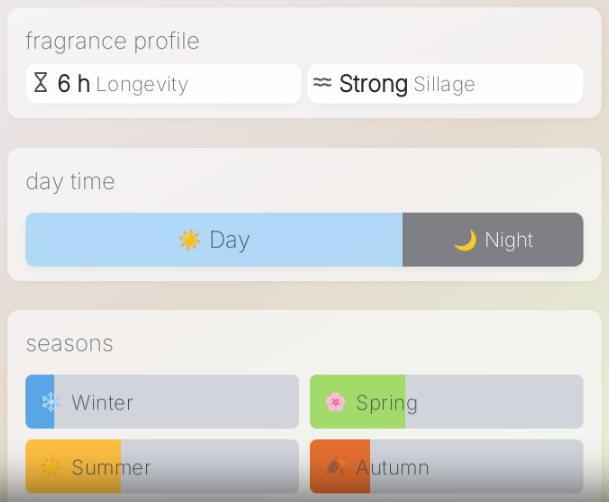Select the Day segment of the bar
Screen dimensions: 609x502
click(x=214, y=240)
